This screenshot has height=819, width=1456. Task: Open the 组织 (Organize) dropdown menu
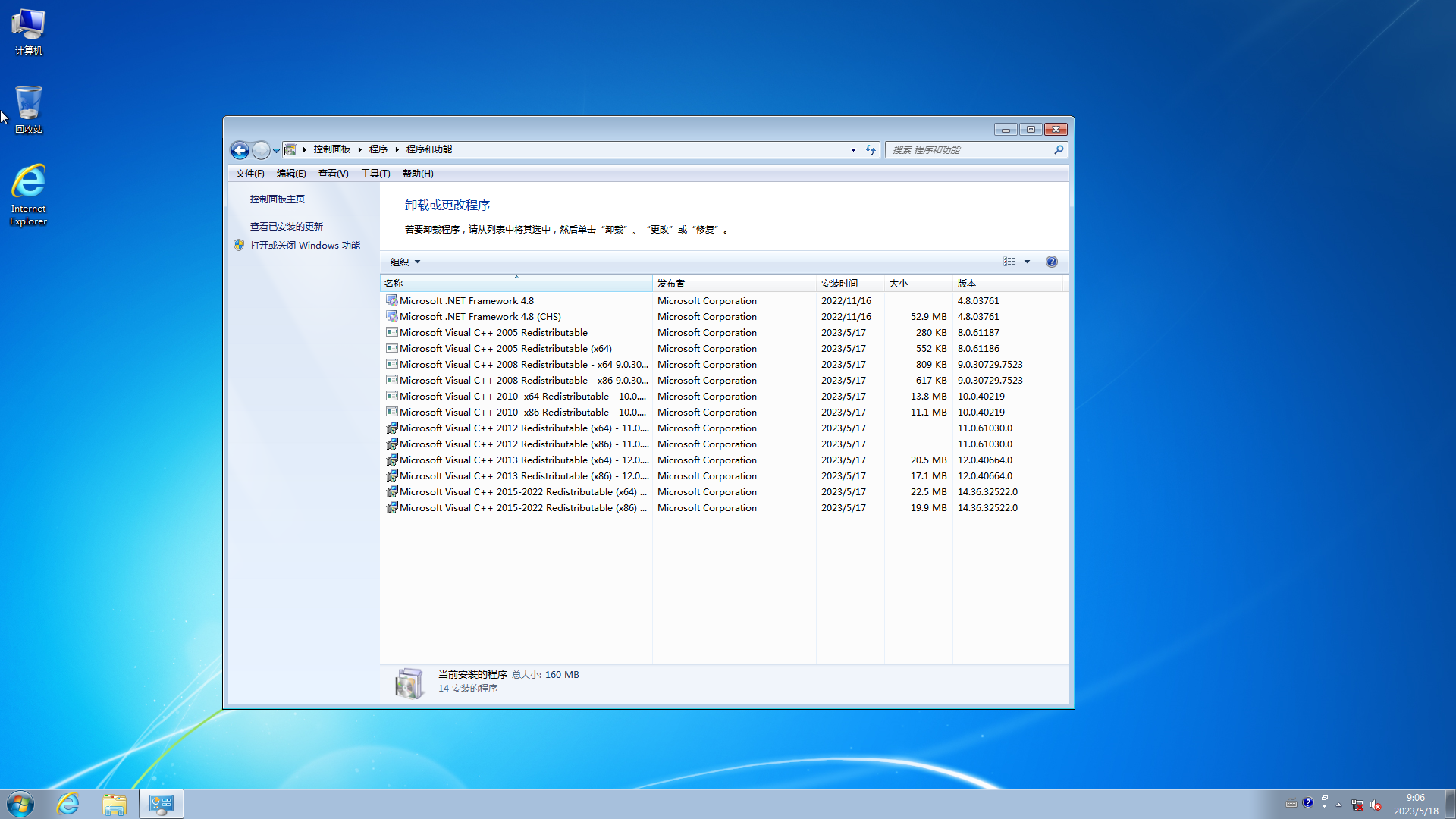coord(404,261)
